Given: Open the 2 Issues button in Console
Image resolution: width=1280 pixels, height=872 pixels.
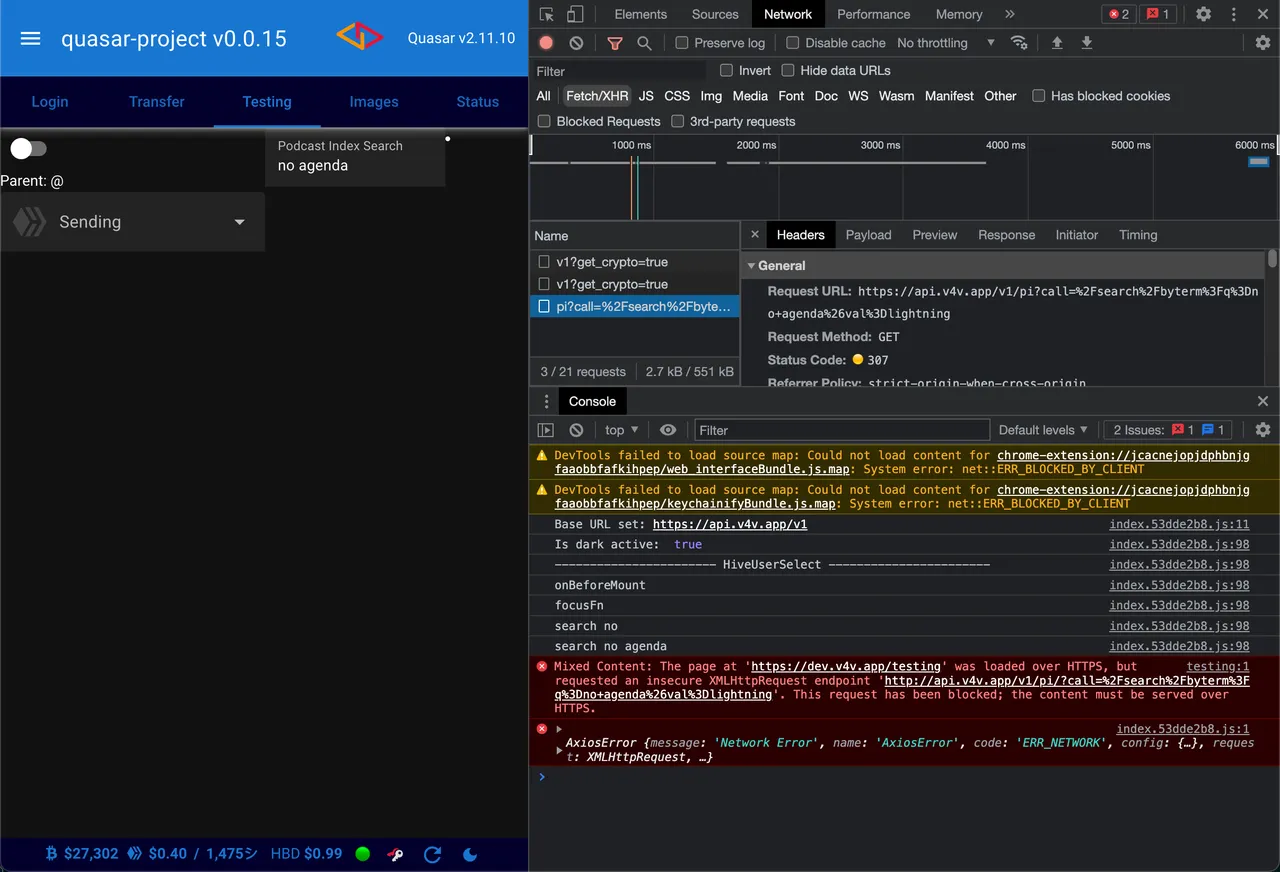Looking at the screenshot, I should pyautogui.click(x=1169, y=430).
